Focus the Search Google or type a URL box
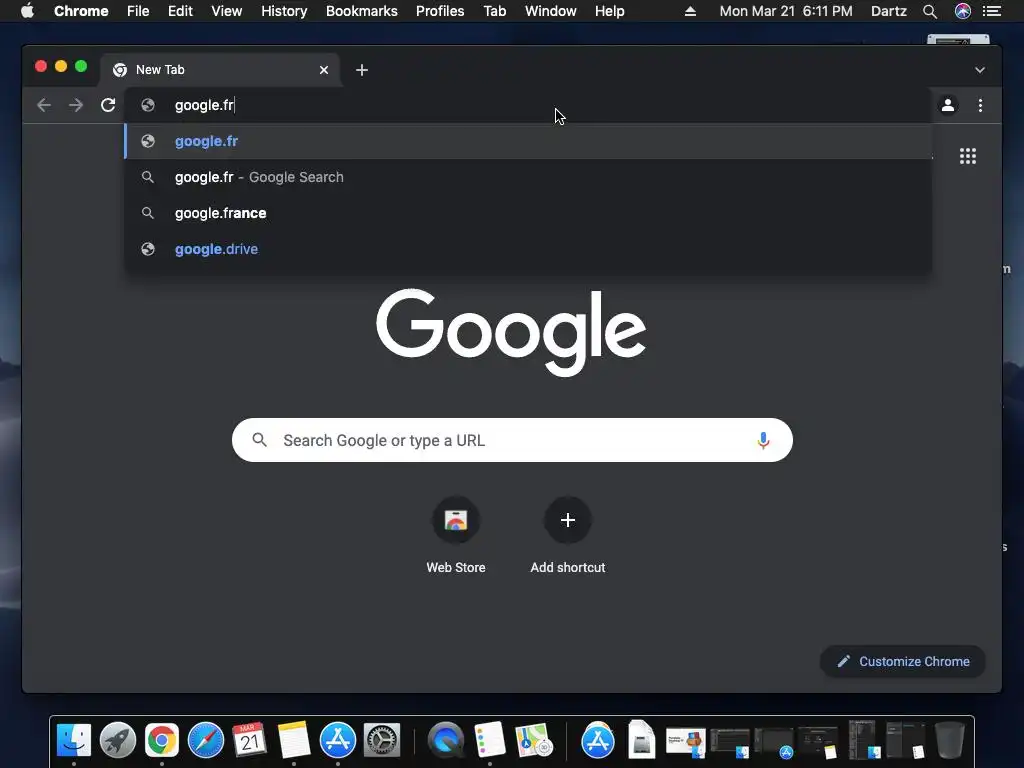The height and width of the screenshot is (768, 1024). (x=512, y=440)
